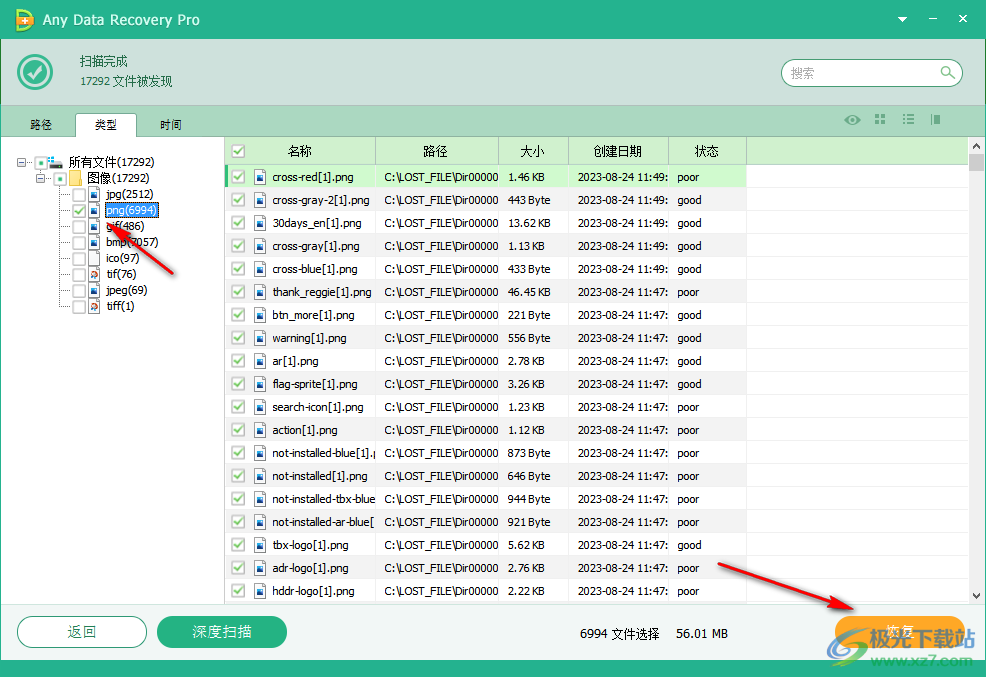This screenshot has height=677, width=986.
Task: Click the orange 恢复 recover button
Action: coord(900,632)
